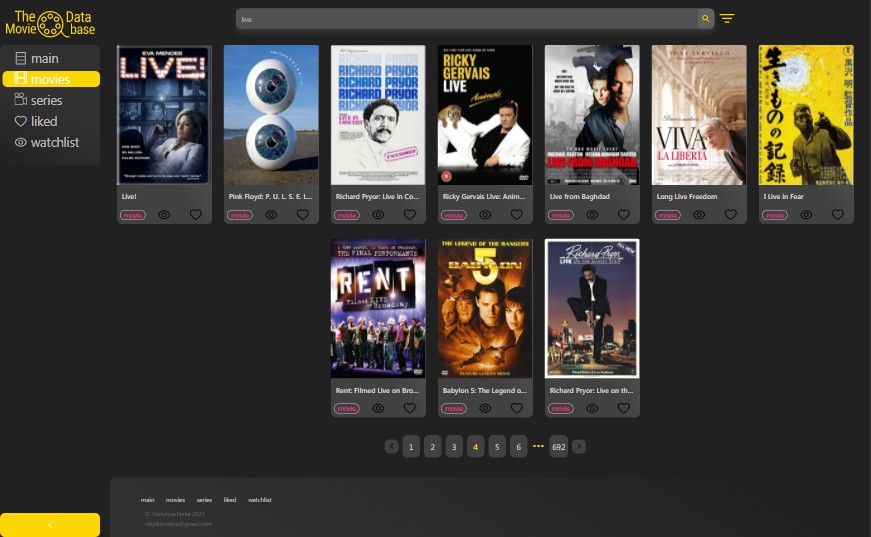Click footer 'watchlist' link
The image size is (871, 537).
[259, 500]
